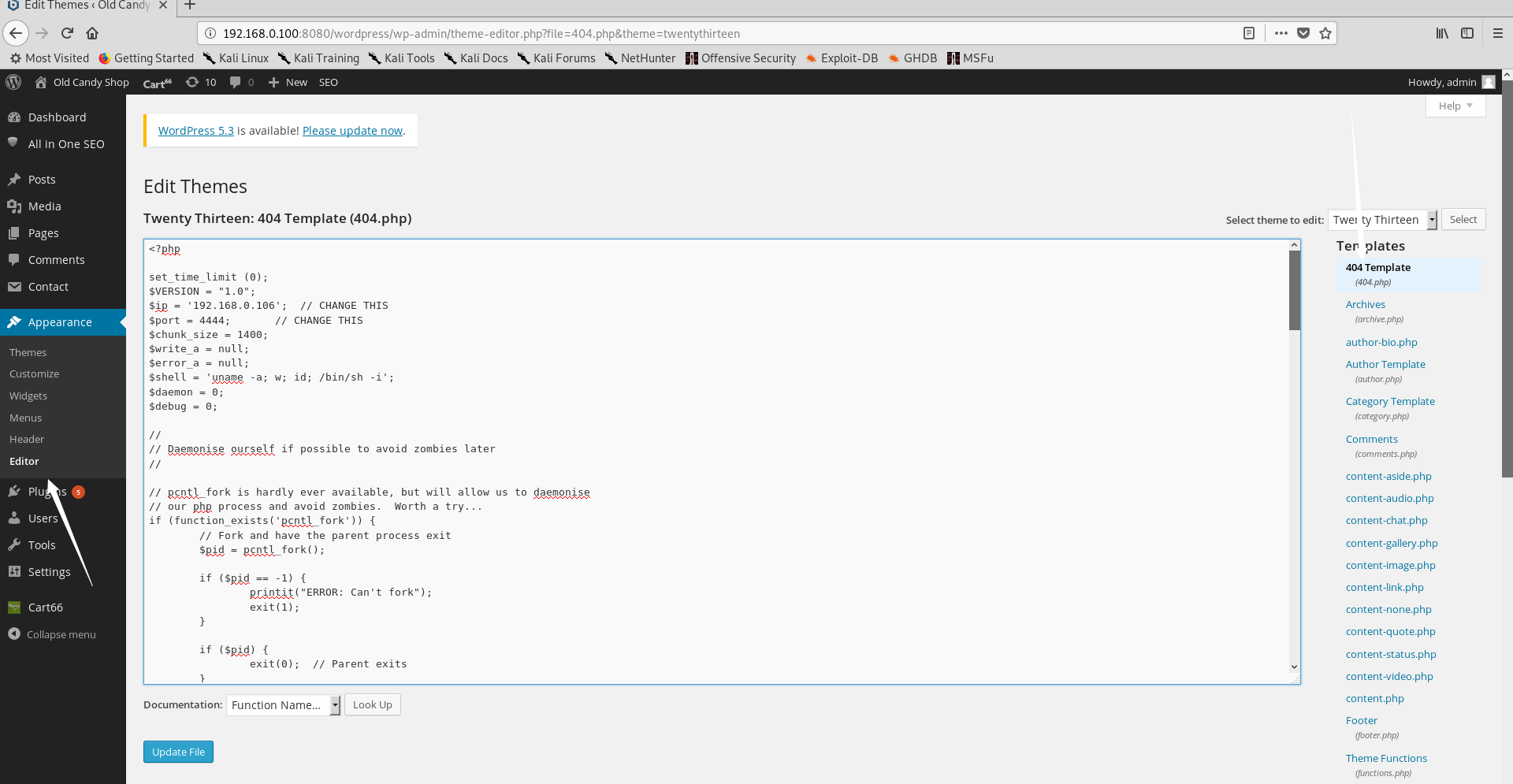Open author-bio.php template file
Screen dimensions: 1513x784
pyautogui.click(x=1381, y=343)
